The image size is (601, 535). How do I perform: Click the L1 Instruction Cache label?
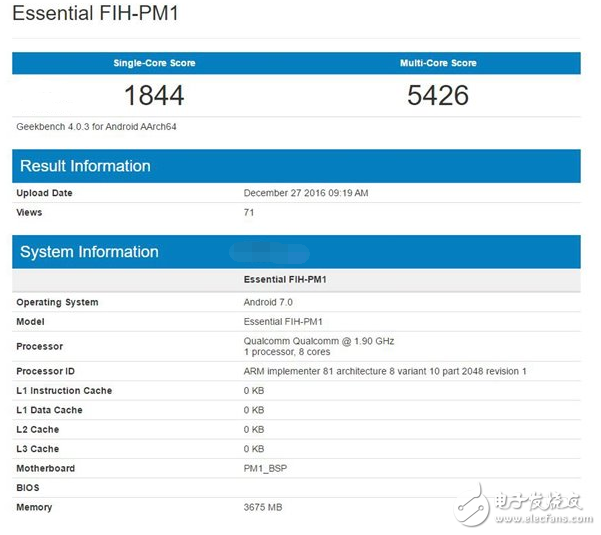coord(64,391)
